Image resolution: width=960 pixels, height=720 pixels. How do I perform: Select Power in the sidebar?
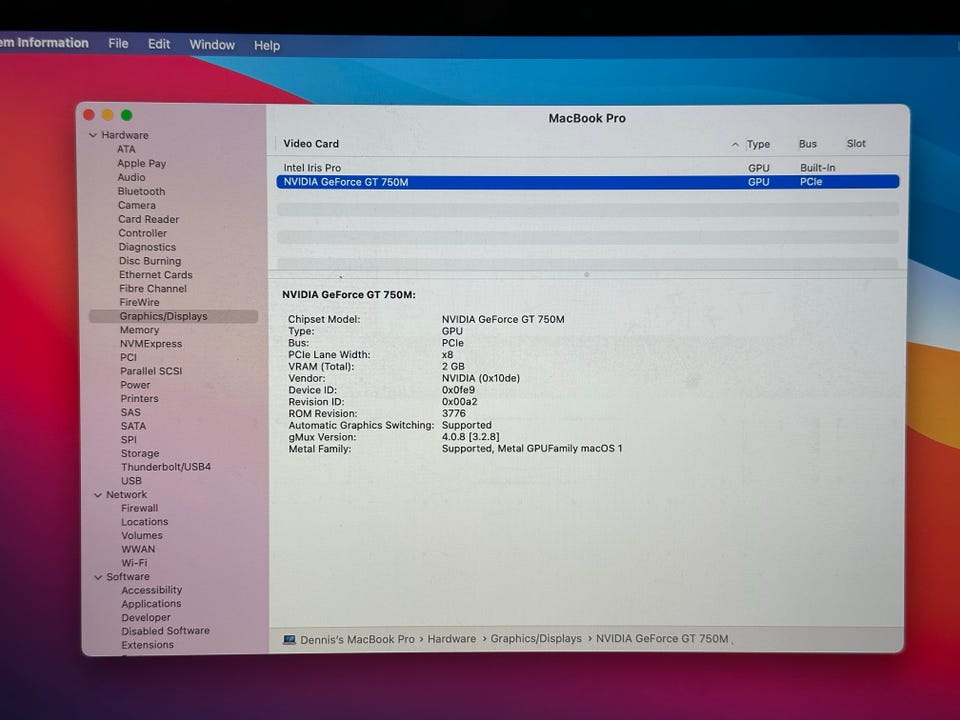(135, 385)
